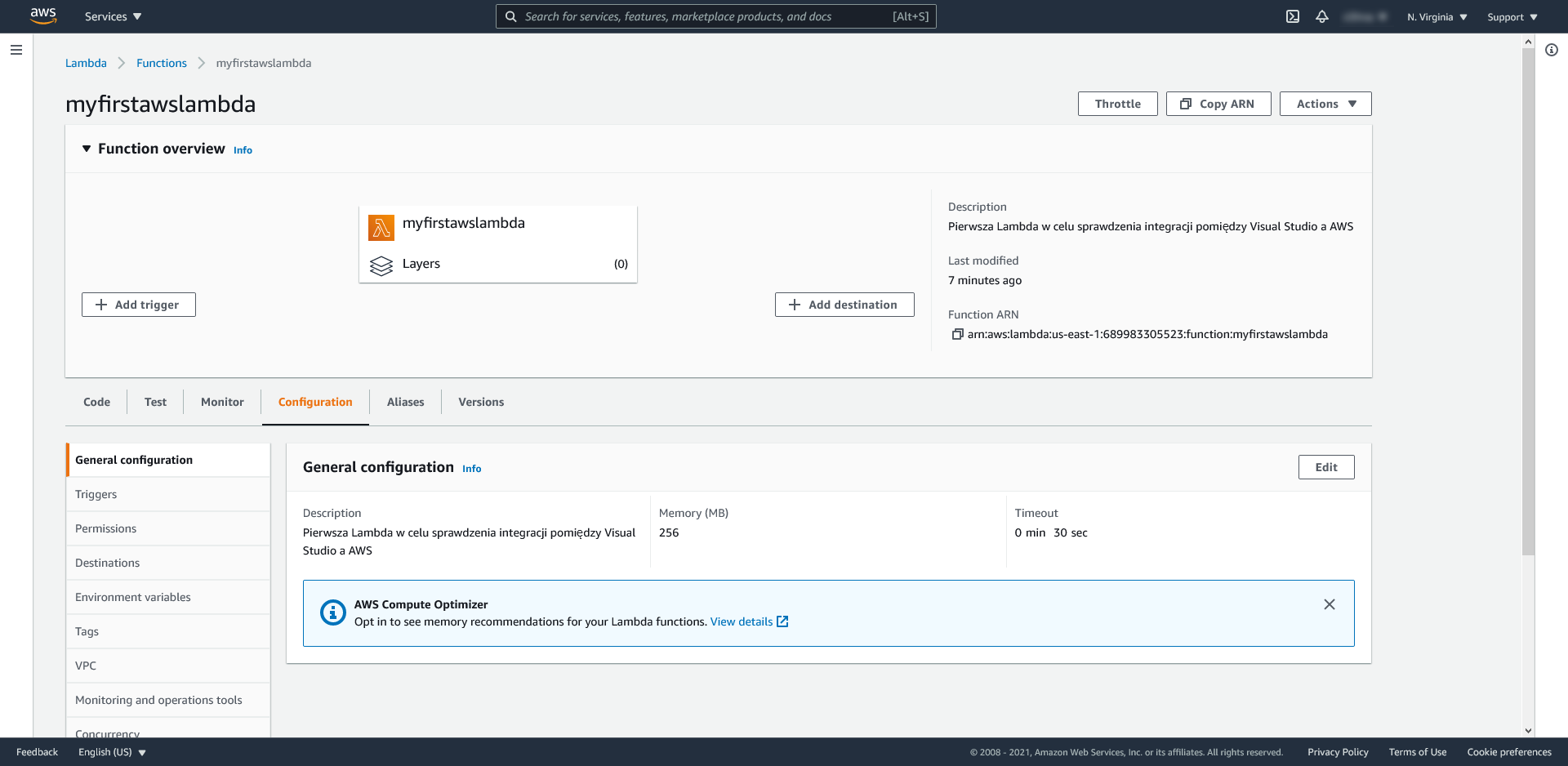Image resolution: width=1568 pixels, height=766 pixels.
Task: Copy the Function ARN using copy icon
Action: coord(957,334)
